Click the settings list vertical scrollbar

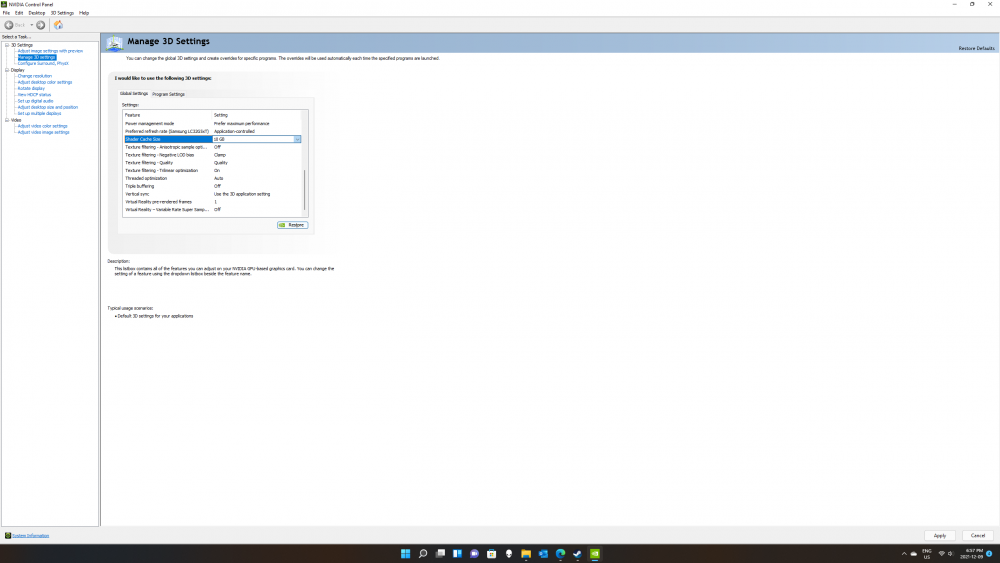[305, 189]
